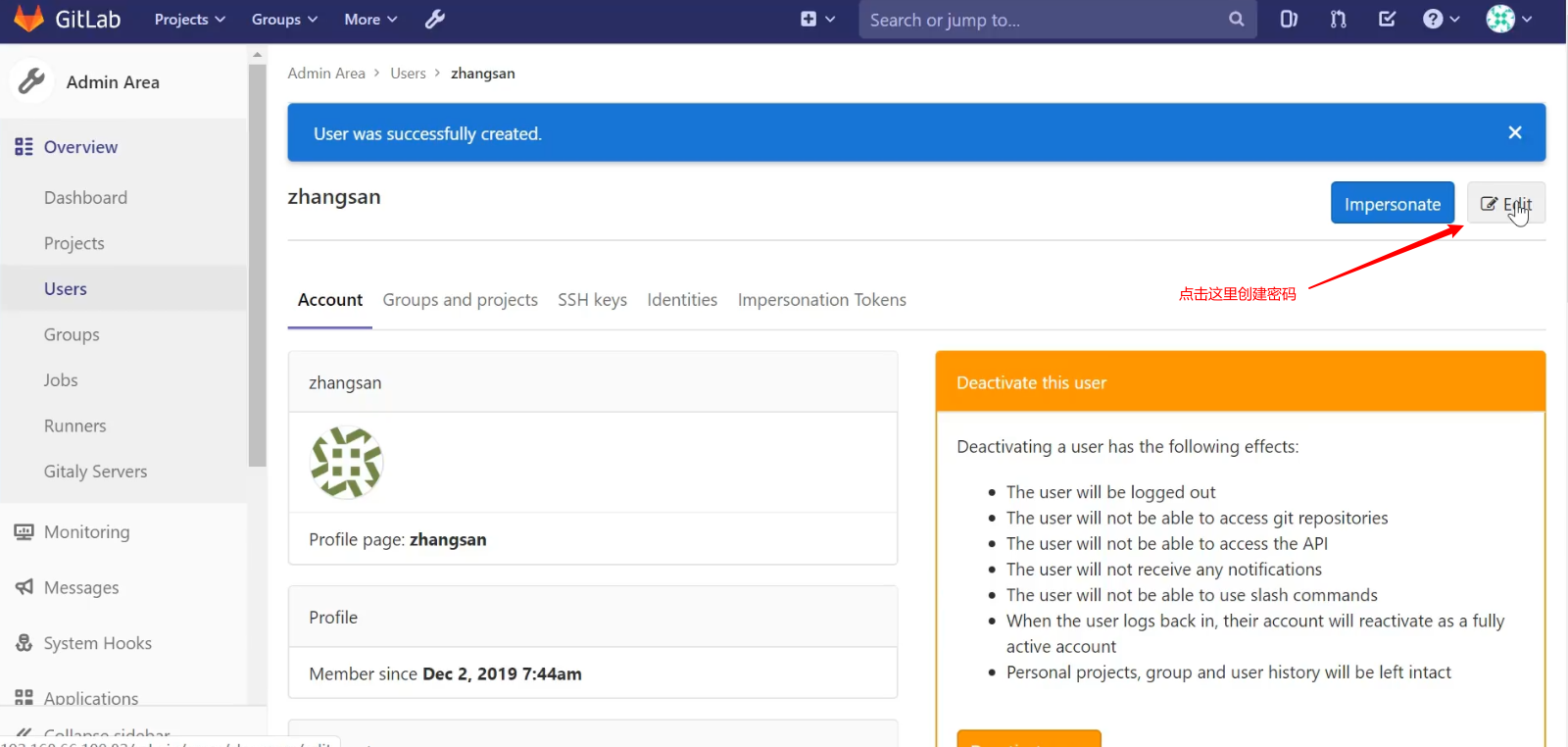The width and height of the screenshot is (1568, 747).
Task: Expand the More navbar dropdown
Action: click(370, 20)
